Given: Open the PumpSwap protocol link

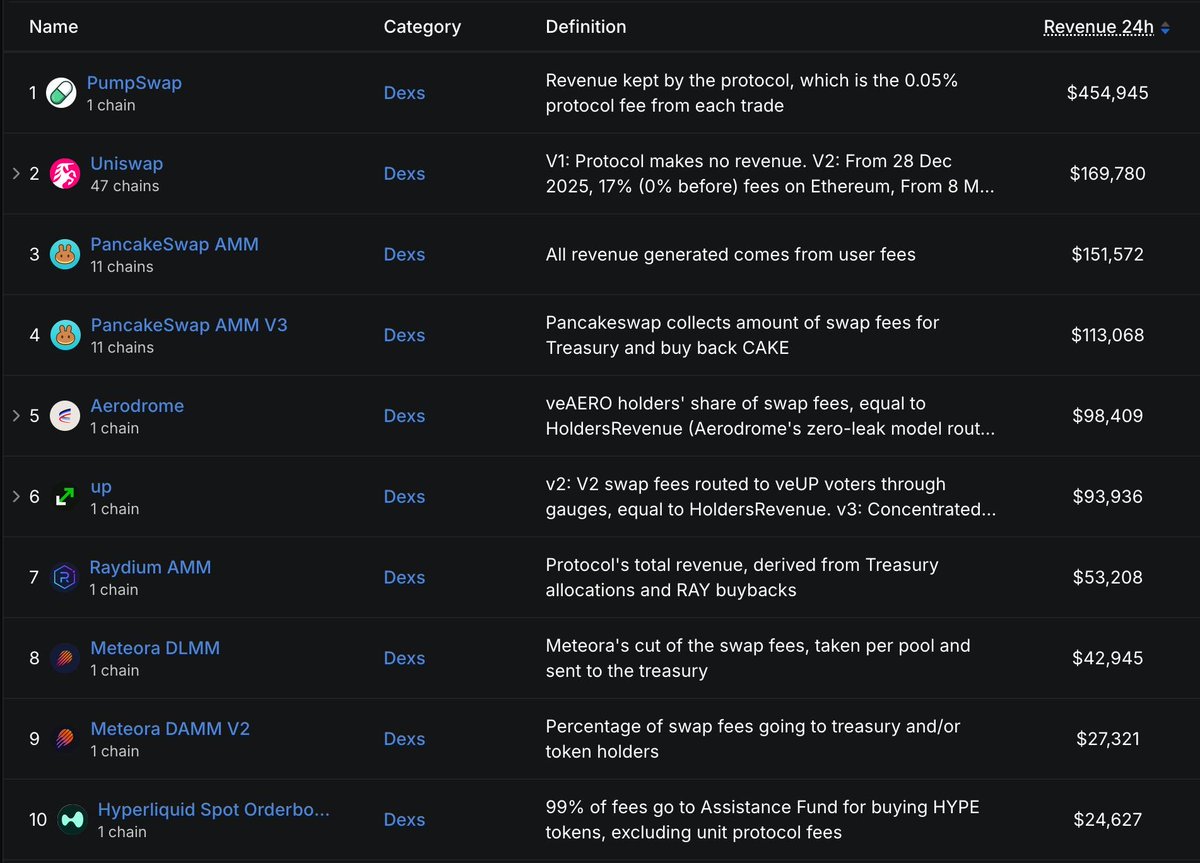Looking at the screenshot, I should pos(134,83).
